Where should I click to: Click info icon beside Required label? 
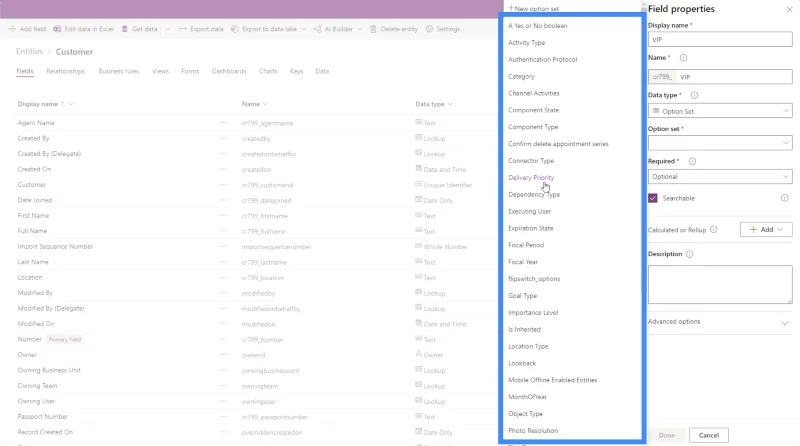click(x=692, y=161)
